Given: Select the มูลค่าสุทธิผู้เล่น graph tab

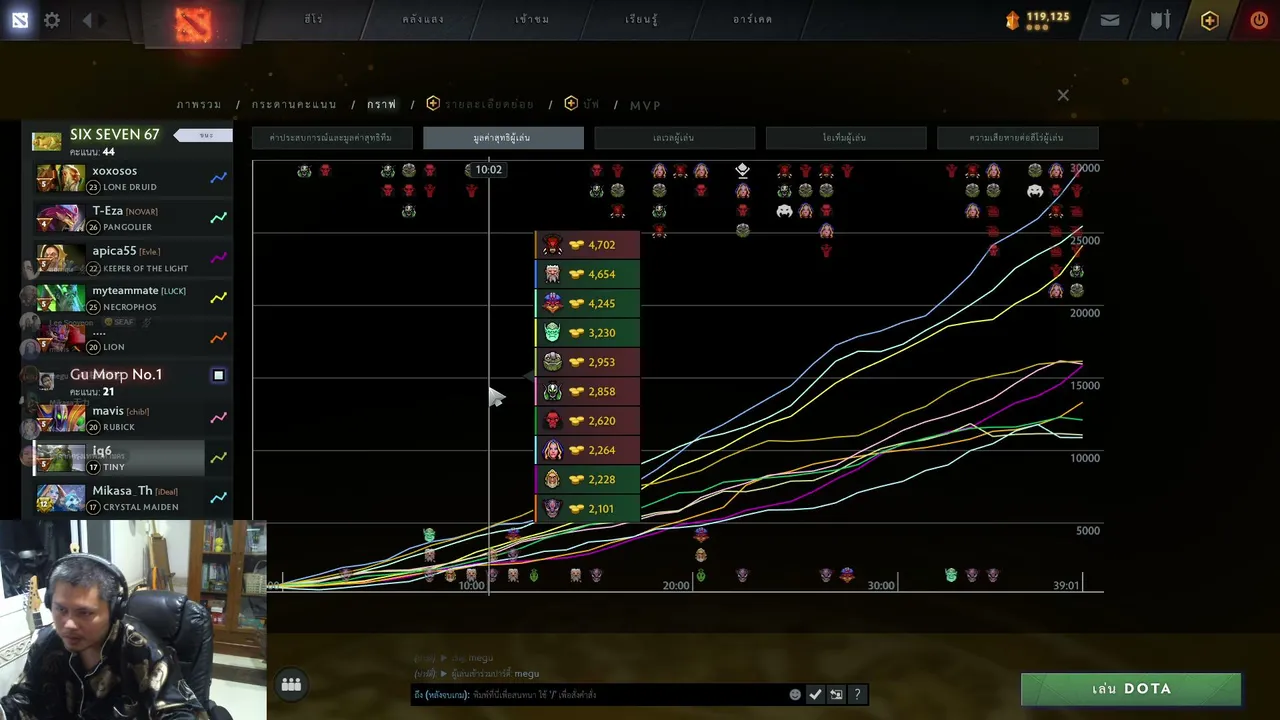Looking at the screenshot, I should tap(503, 138).
